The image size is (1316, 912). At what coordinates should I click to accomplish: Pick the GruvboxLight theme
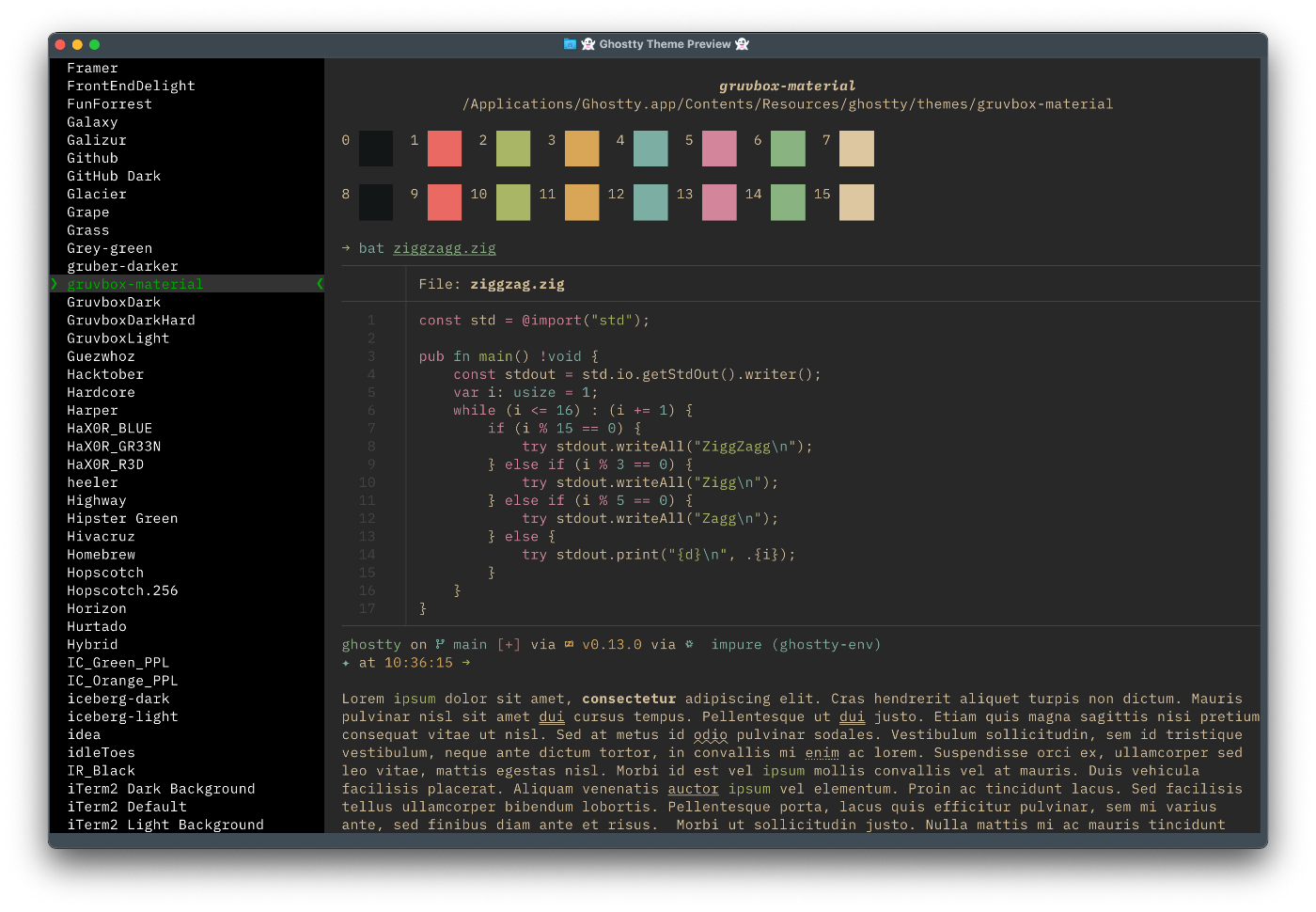click(x=118, y=338)
